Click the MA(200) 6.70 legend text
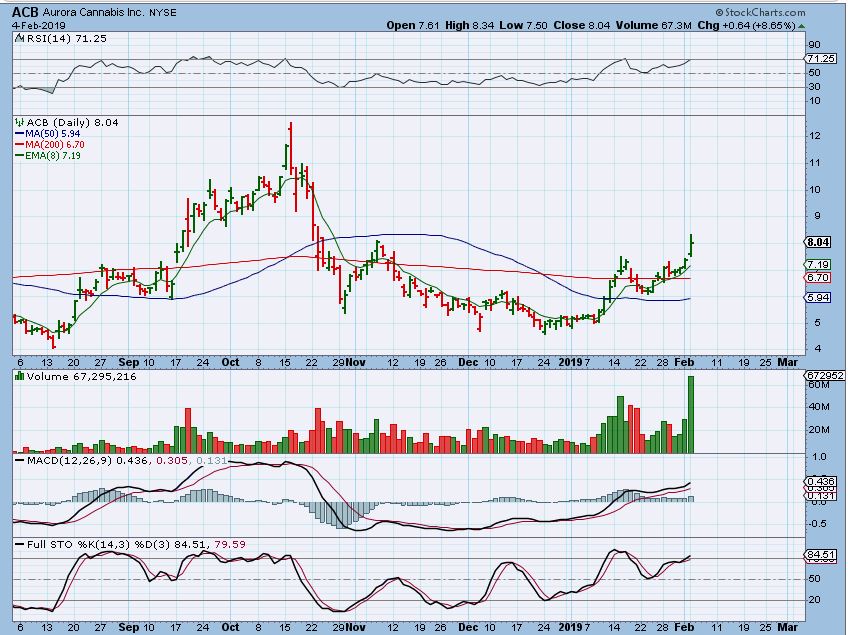848x635 pixels. [x=55, y=145]
